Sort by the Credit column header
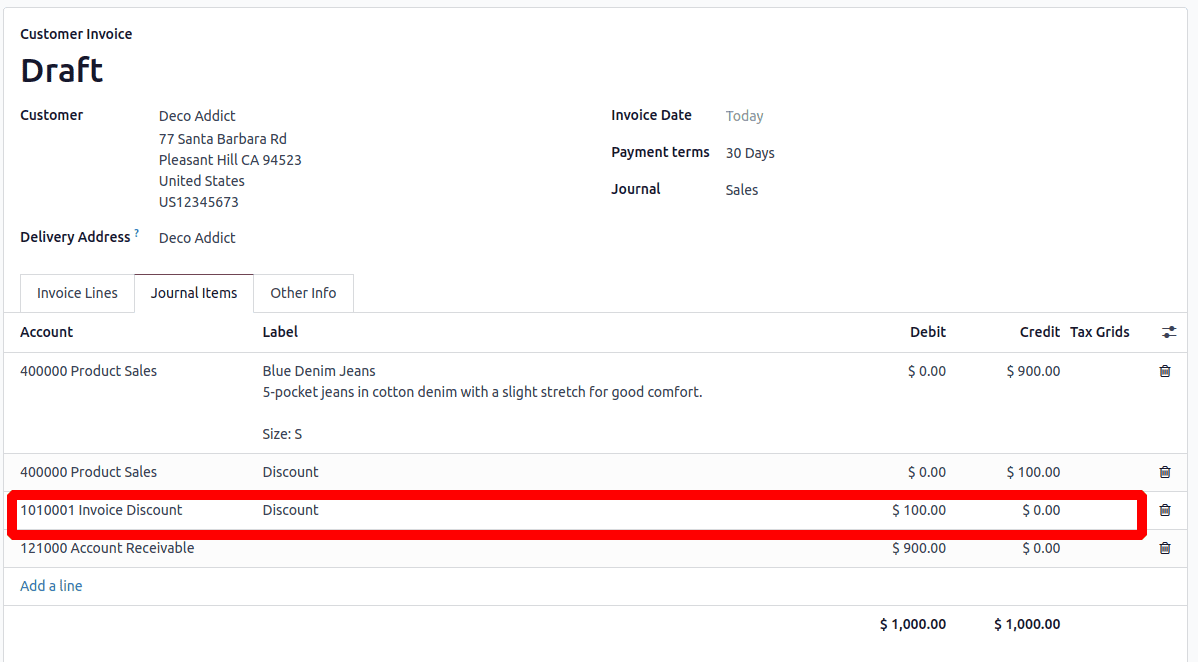This screenshot has width=1198, height=662. point(1040,332)
